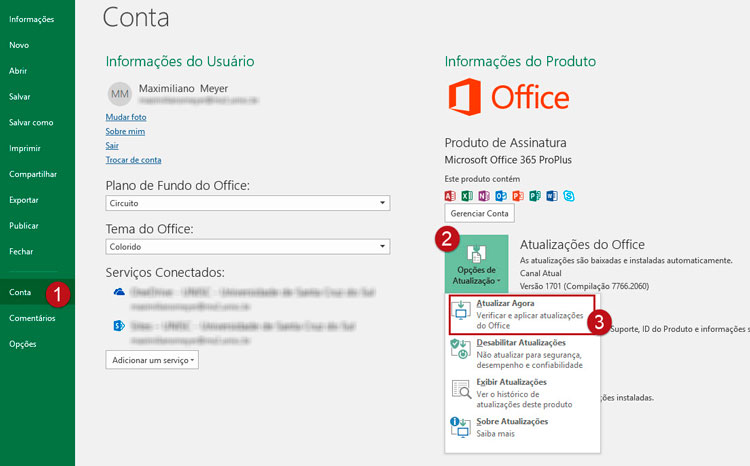750x466 pixels.
Task: Click the Publisher app icon
Action: tap(535, 196)
